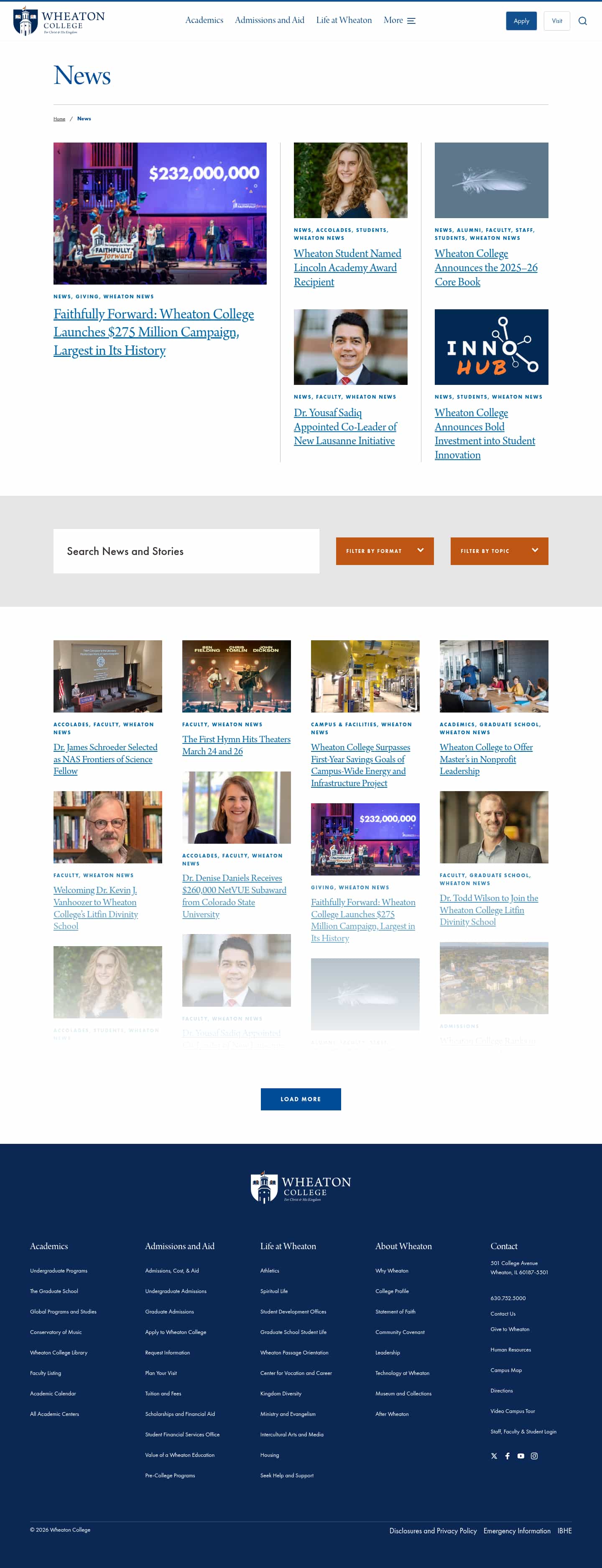The height and width of the screenshot is (1568, 602).
Task: Open IBHE footer link
Action: tap(564, 1531)
